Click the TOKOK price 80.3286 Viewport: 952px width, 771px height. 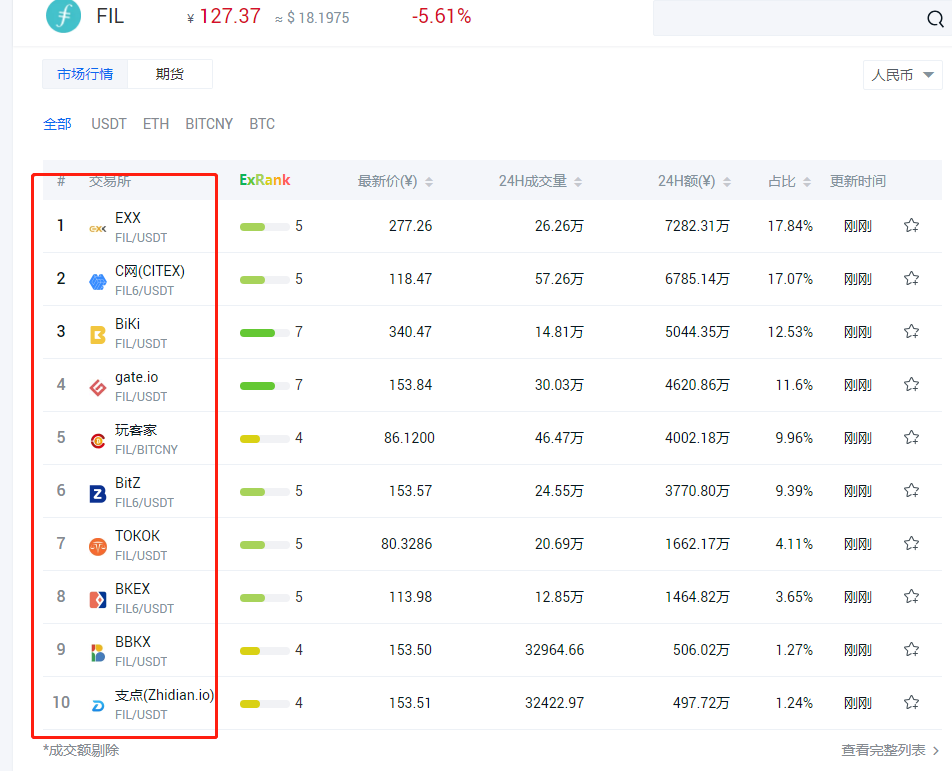point(407,544)
